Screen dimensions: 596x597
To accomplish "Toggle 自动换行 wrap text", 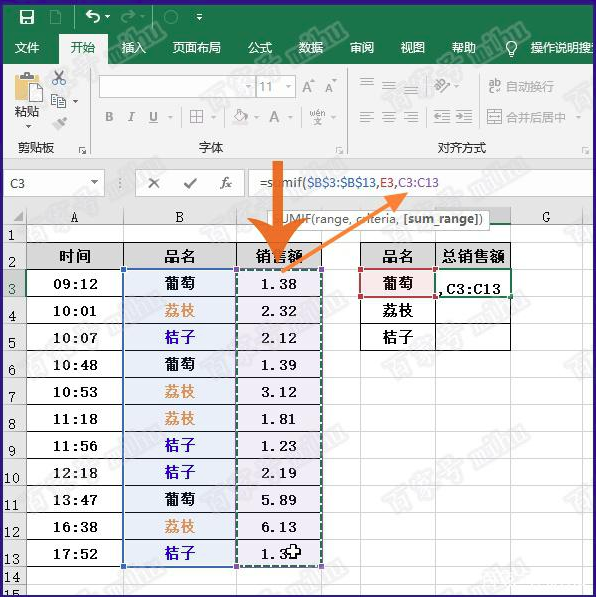I will tap(521, 86).
